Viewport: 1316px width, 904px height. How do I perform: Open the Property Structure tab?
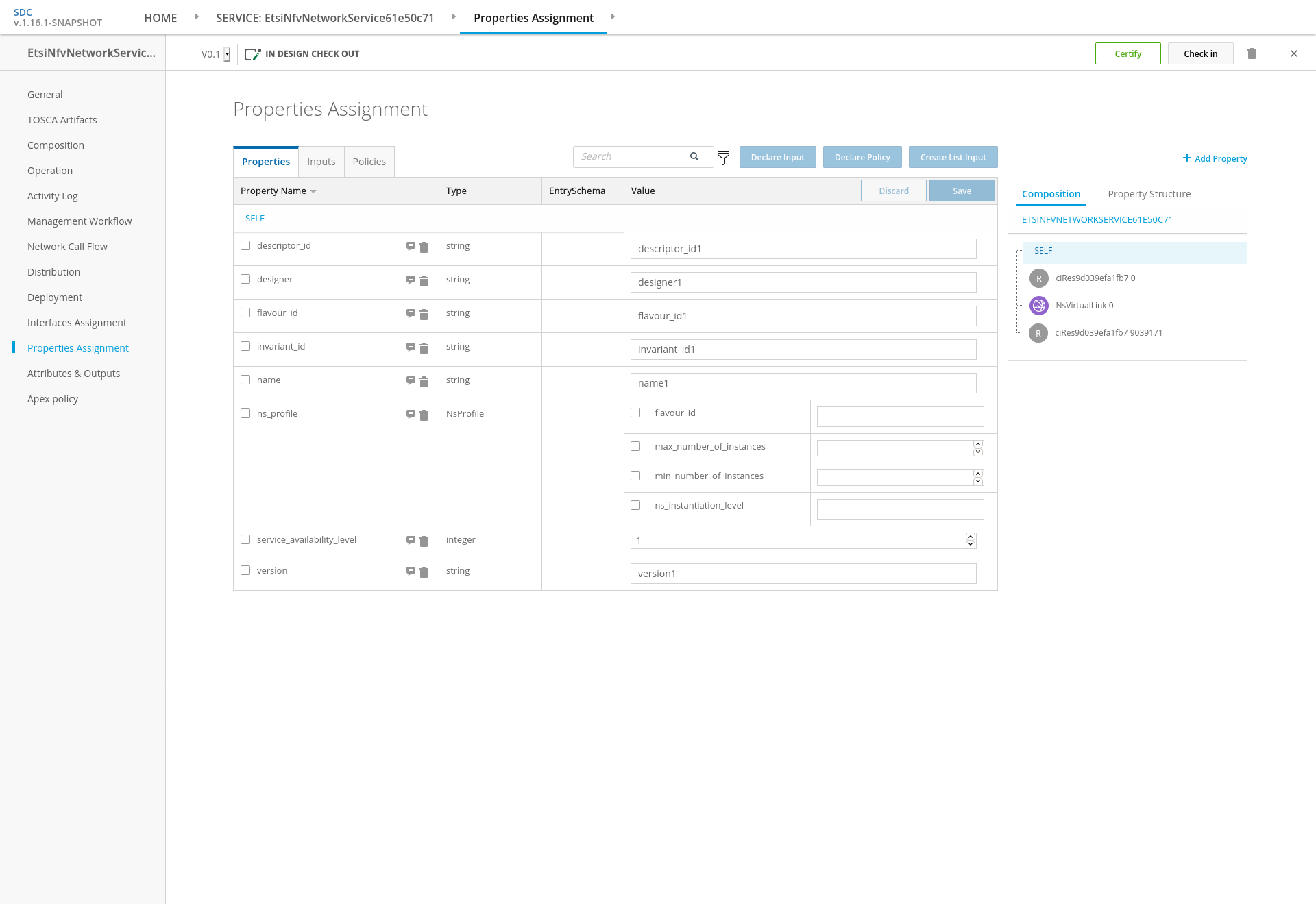point(1149,194)
